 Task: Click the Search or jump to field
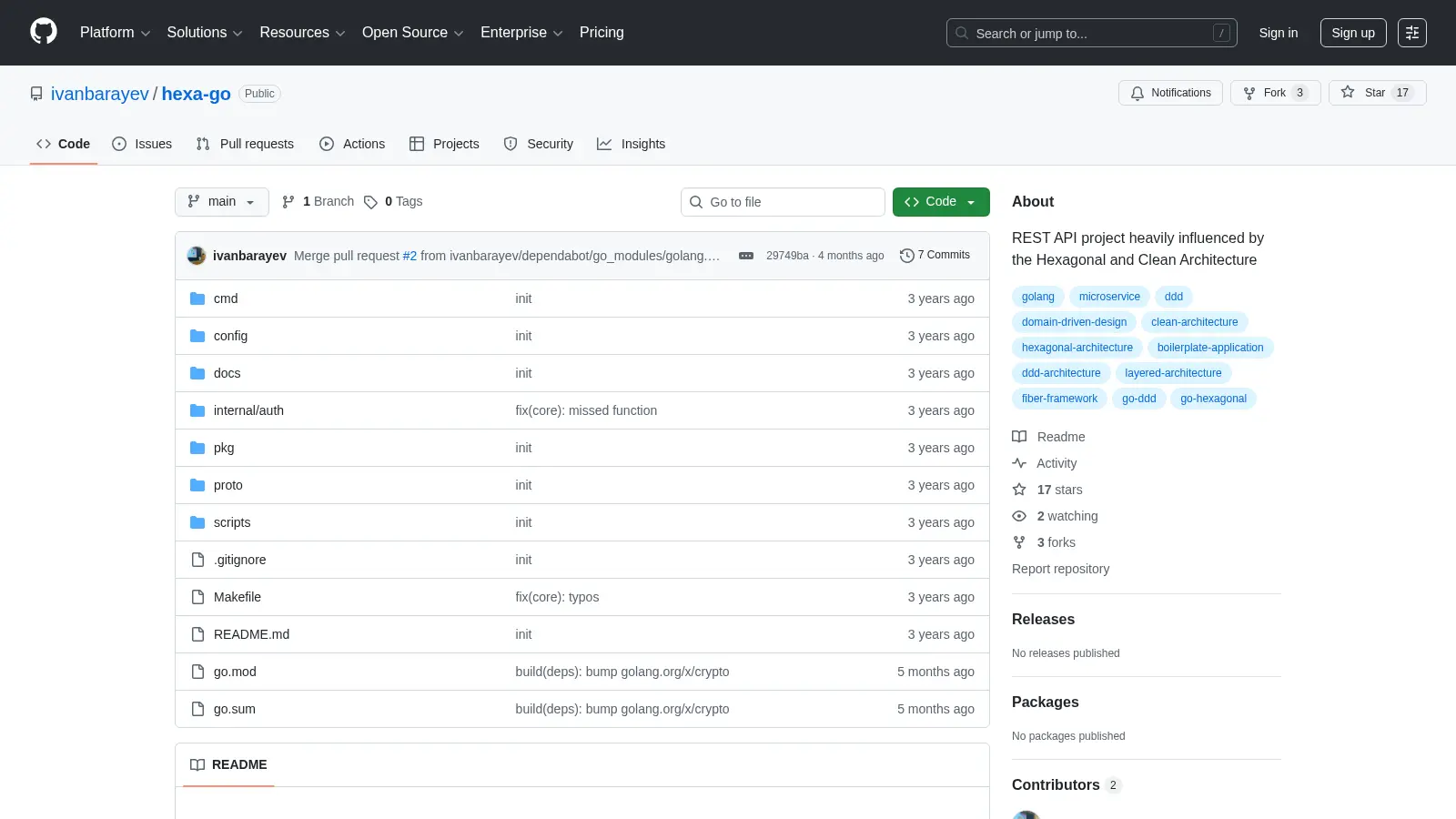(x=1092, y=33)
